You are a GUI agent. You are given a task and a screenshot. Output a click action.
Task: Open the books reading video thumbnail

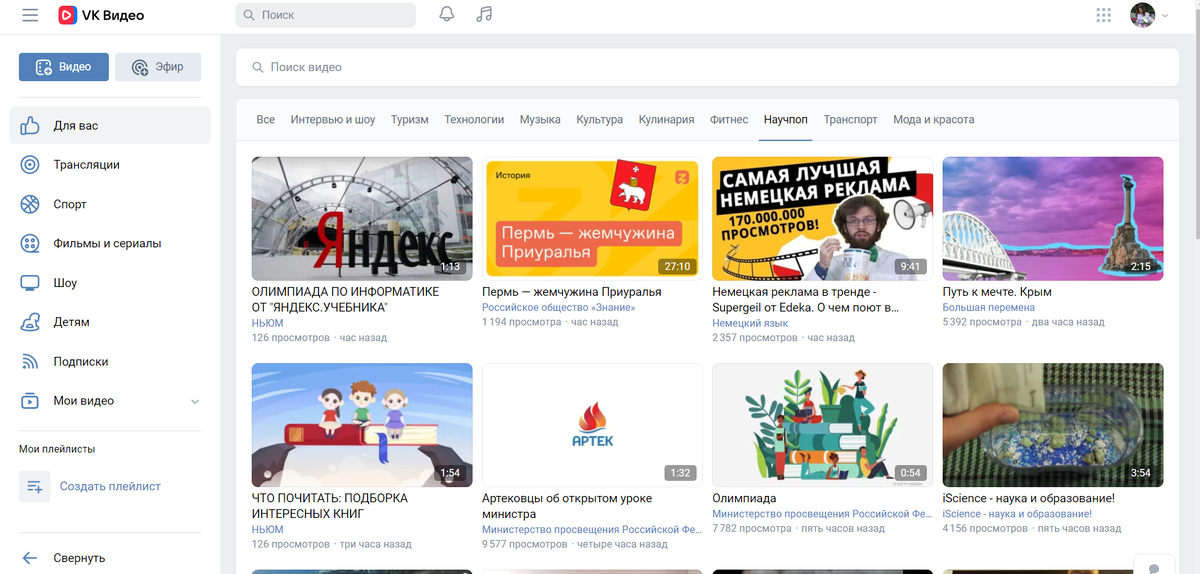[362, 425]
